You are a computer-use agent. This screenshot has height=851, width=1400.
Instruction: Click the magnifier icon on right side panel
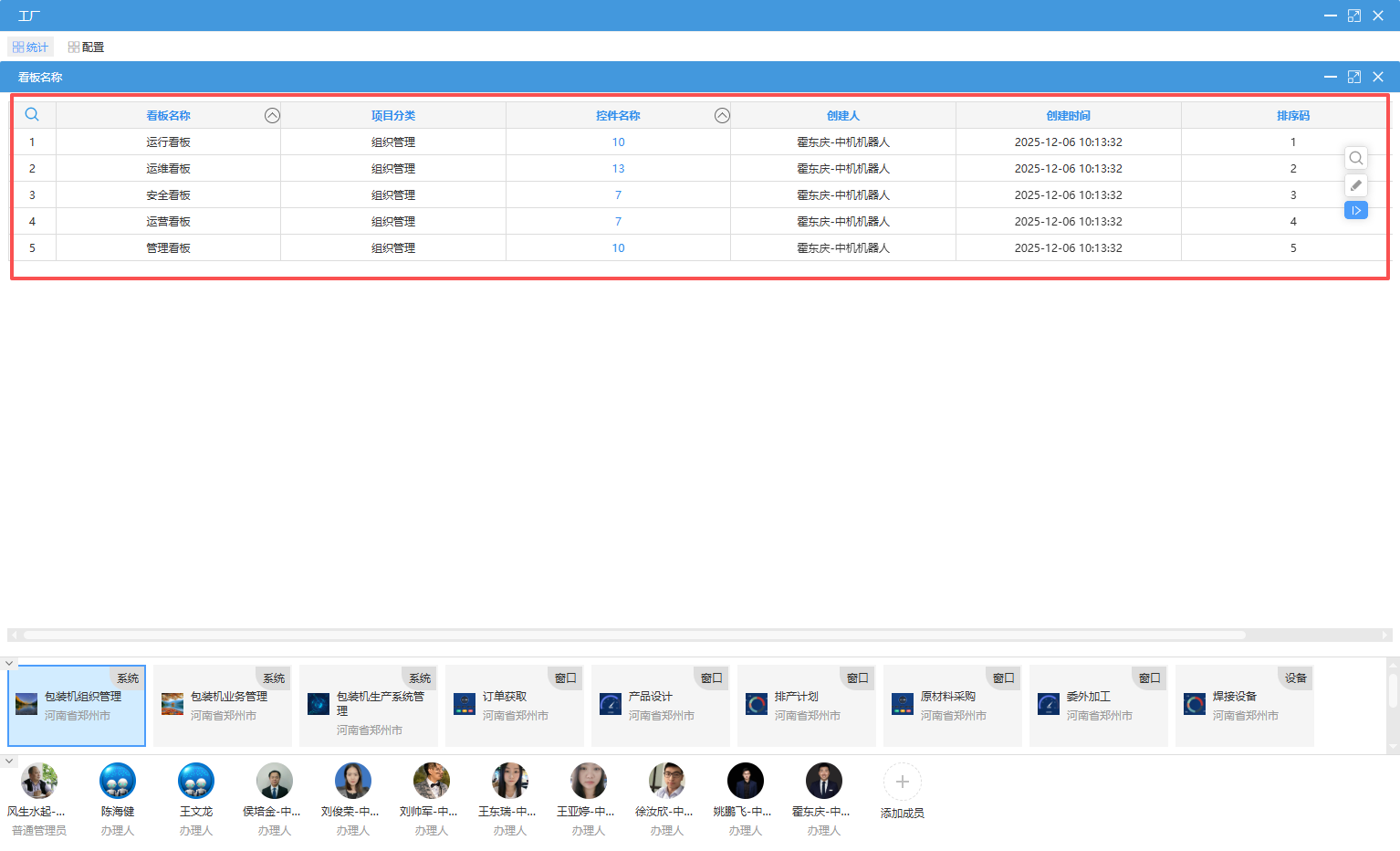1356,158
